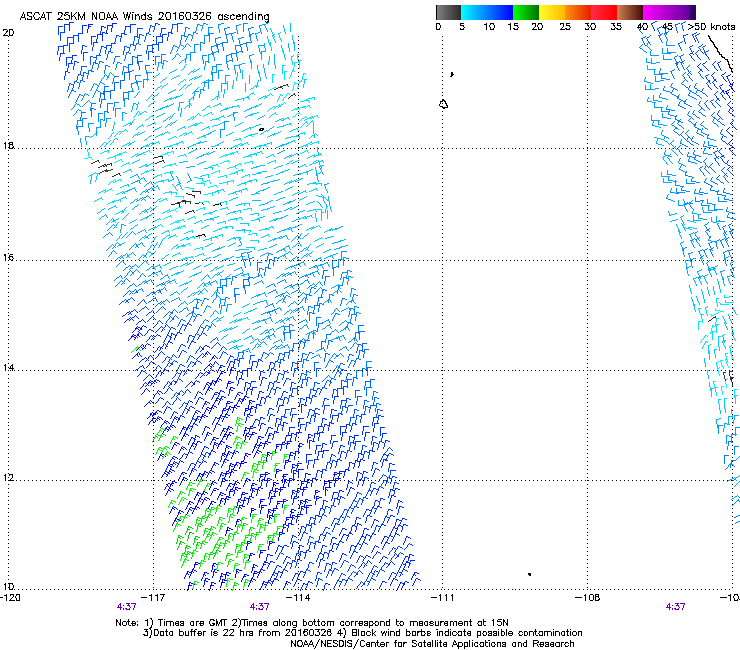Click the red 30-35 knots legend swatch
The height and width of the screenshot is (650, 740).
(x=604, y=12)
